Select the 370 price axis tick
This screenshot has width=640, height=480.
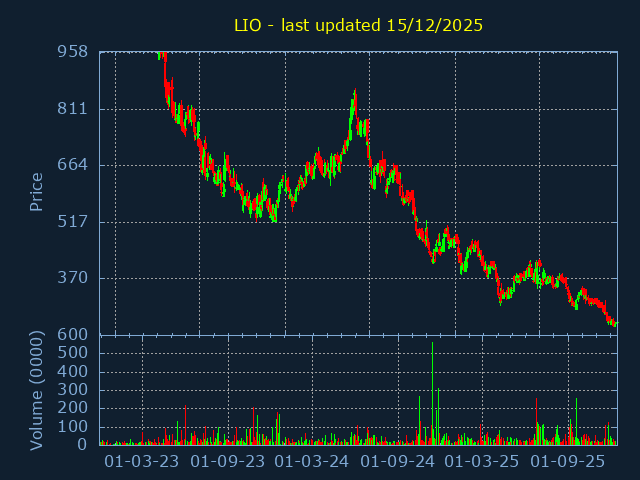click(72, 278)
